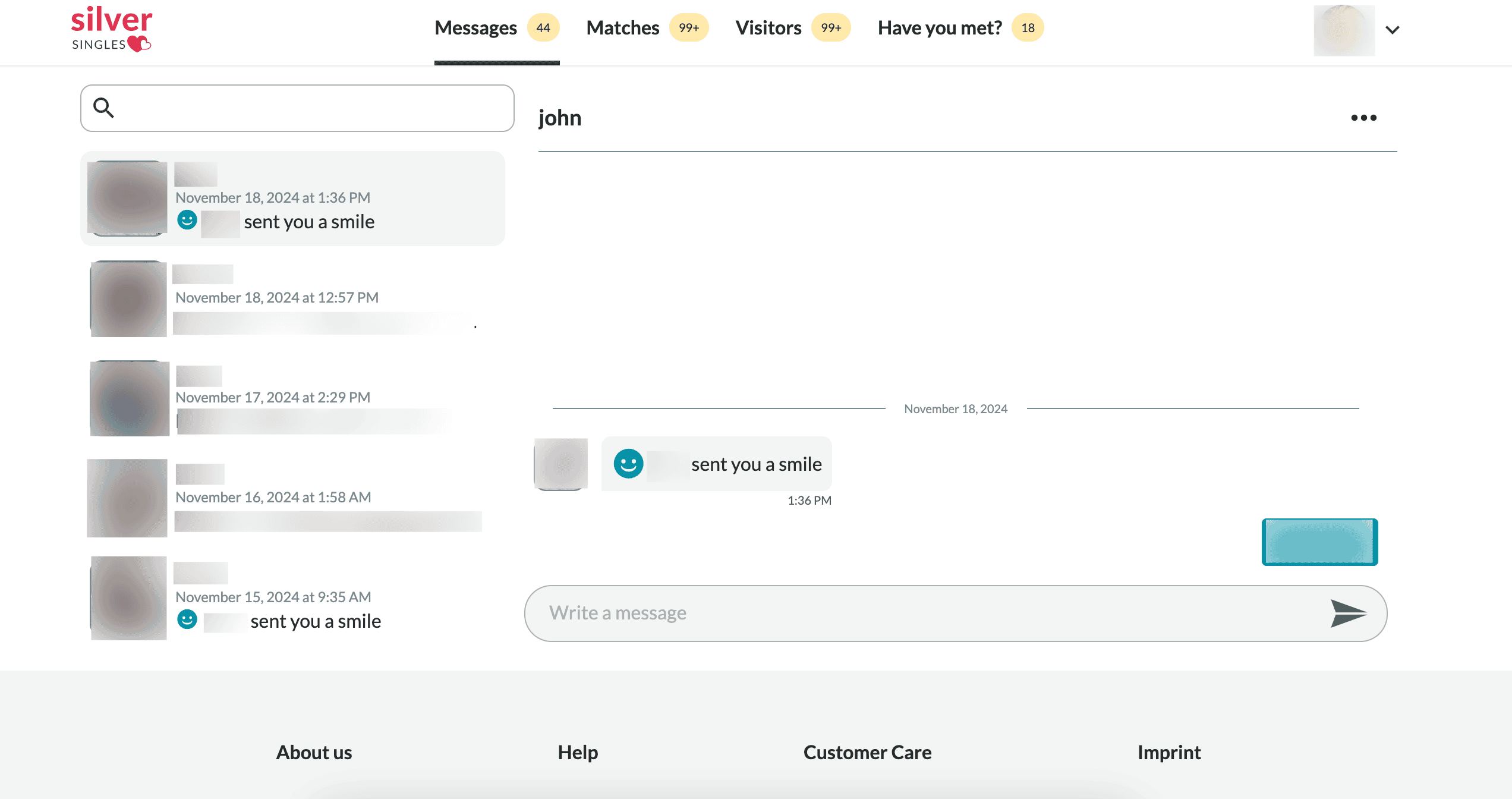Click the send message arrow icon
Screen dimensions: 1512x799
1348,613
